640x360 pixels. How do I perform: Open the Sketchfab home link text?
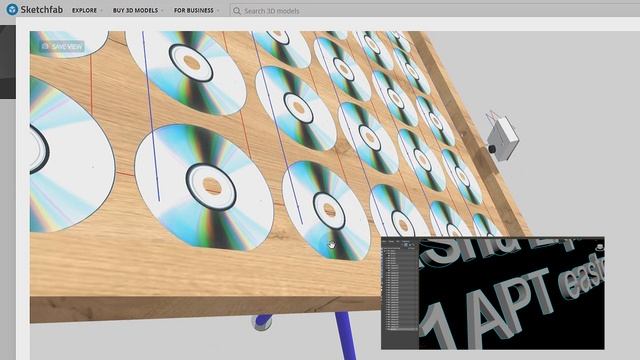tap(41, 9)
